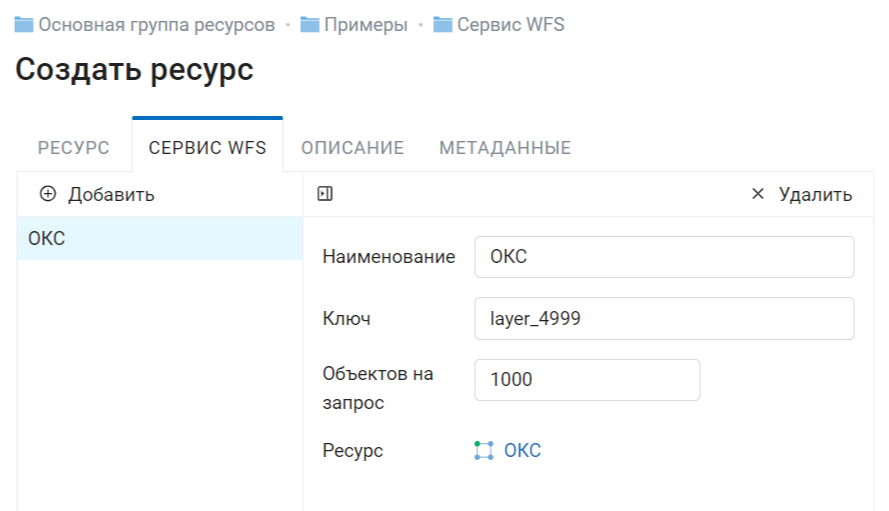Select the СЕРВИС WFS tab
Screen dimensions: 889x511
point(208,147)
